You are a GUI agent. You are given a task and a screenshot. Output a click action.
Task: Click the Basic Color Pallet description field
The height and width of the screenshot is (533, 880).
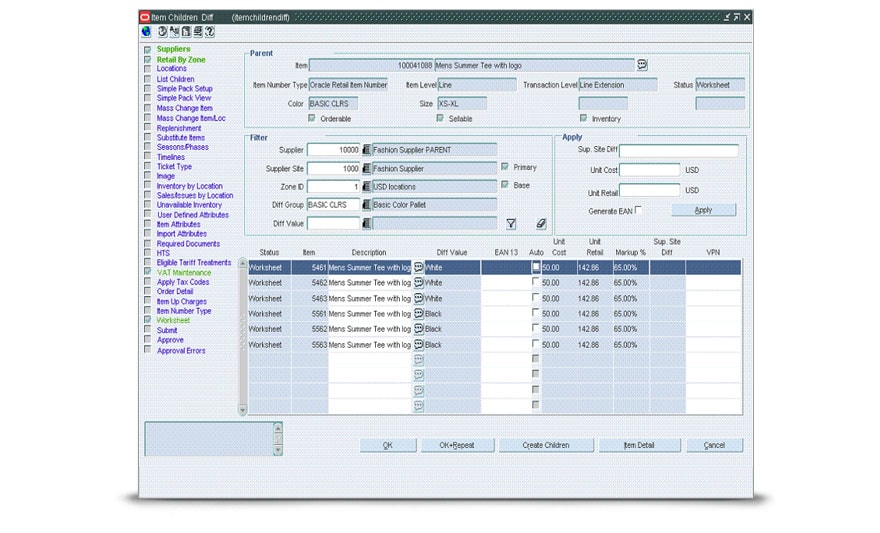(434, 205)
